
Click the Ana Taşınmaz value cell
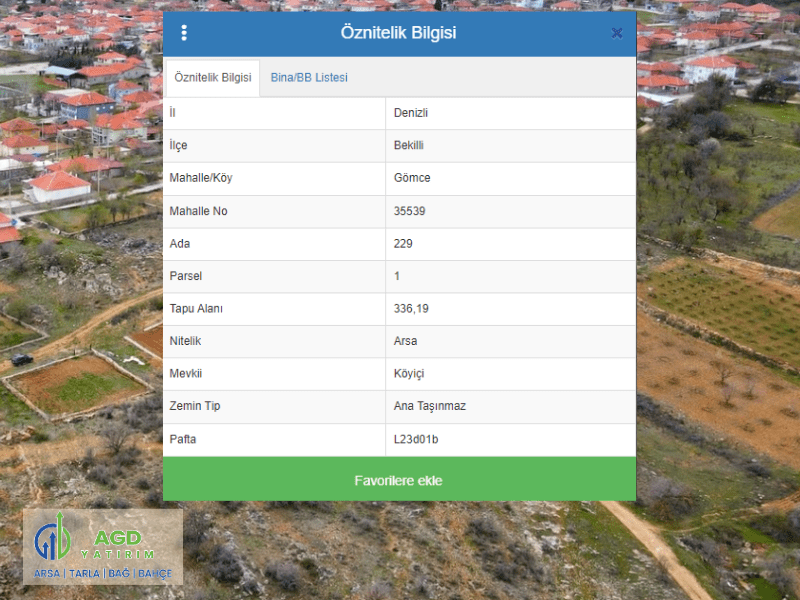coord(430,406)
